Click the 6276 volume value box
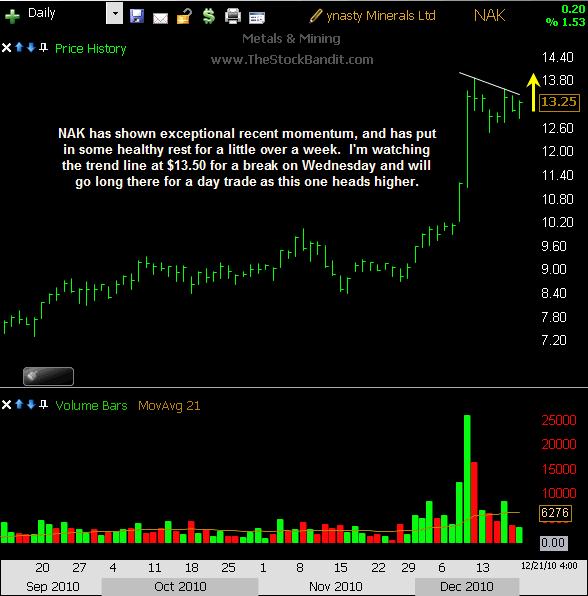This screenshot has width=588, height=596. click(555, 513)
